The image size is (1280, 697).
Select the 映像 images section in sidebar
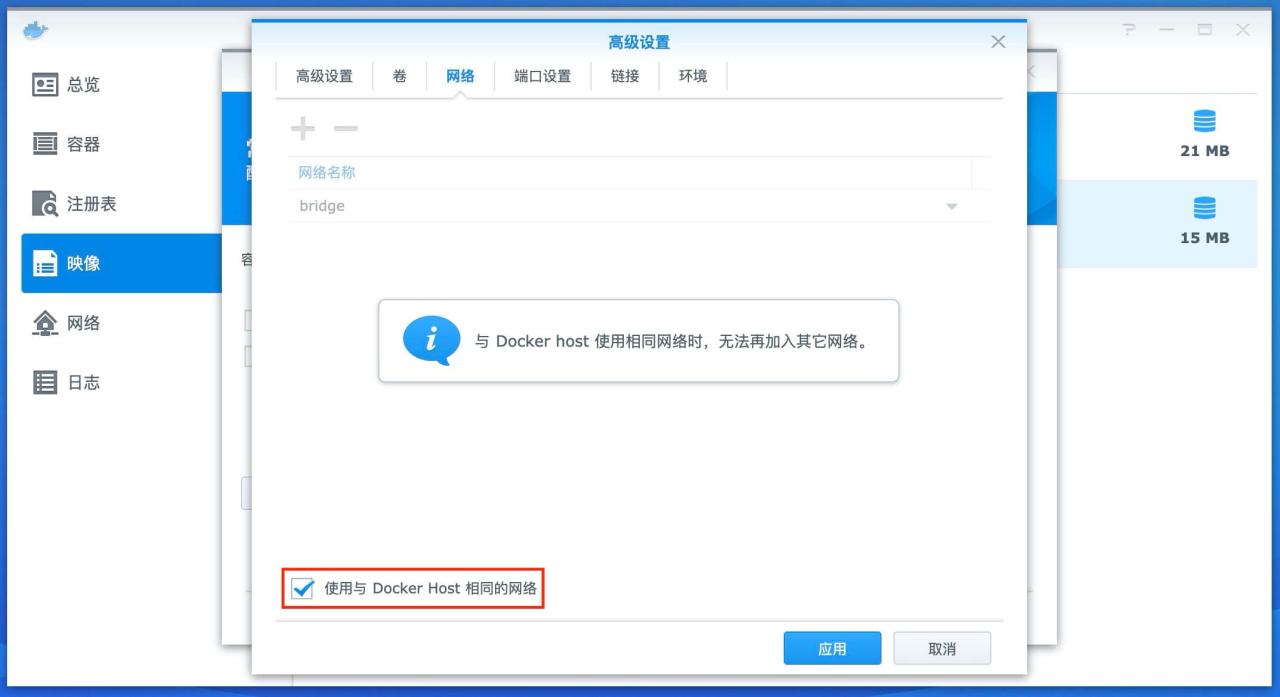[x=121, y=263]
